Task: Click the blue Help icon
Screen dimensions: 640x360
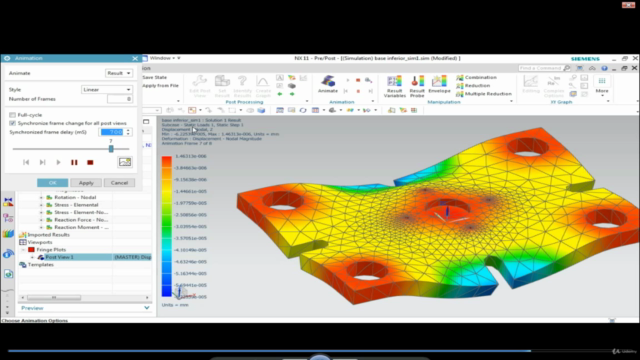Action: 604,68
